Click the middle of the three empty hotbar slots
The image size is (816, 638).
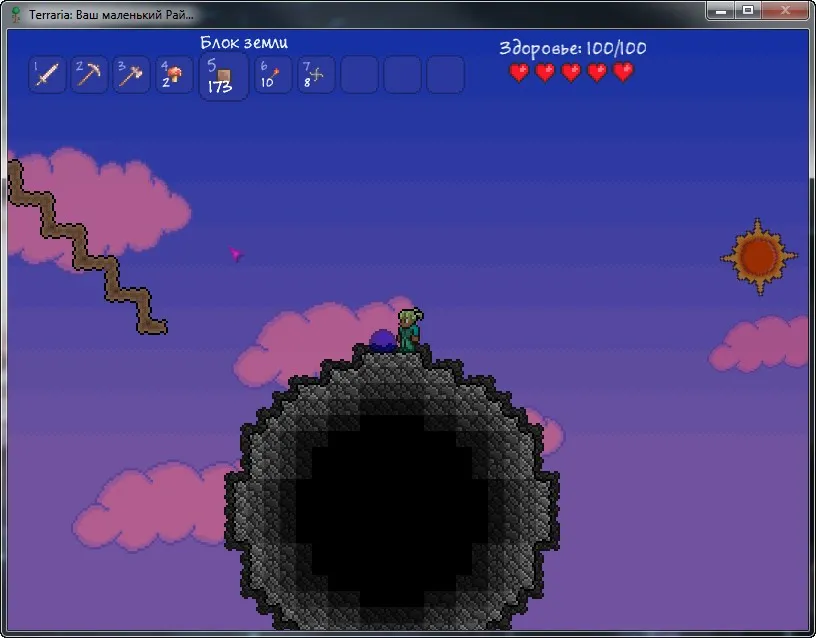(x=402, y=74)
